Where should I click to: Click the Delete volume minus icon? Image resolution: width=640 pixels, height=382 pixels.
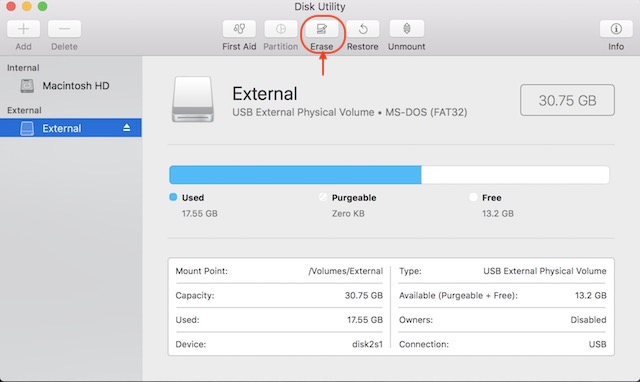pyautogui.click(x=64, y=29)
